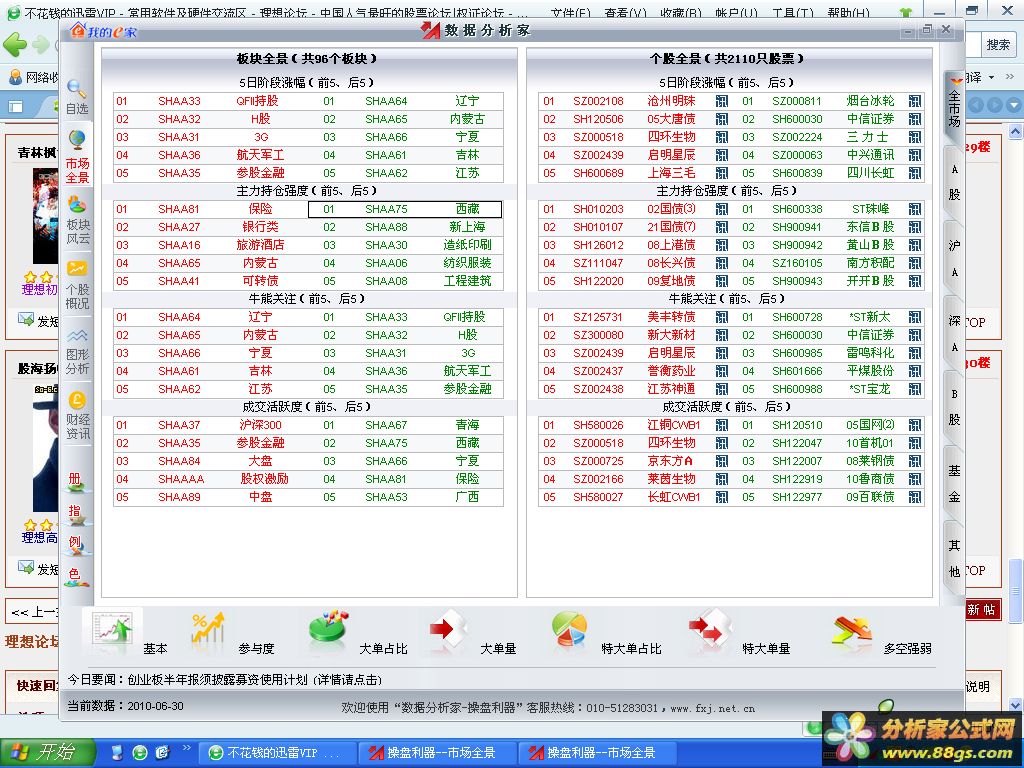Open chart icon next to 02国债(3)
Image resolution: width=1024 pixels, height=768 pixels.
pos(722,209)
